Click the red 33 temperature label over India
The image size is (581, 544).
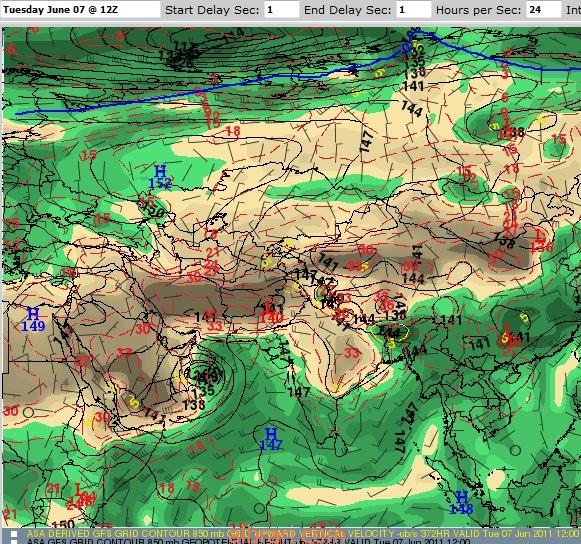[351, 352]
